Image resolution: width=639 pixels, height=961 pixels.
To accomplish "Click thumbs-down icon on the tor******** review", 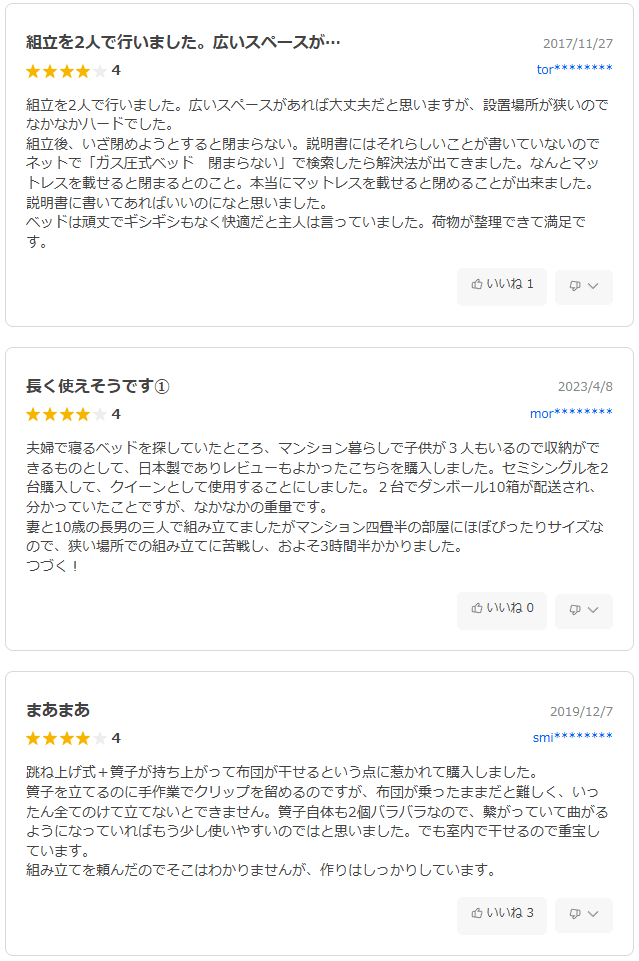I will 575,286.
